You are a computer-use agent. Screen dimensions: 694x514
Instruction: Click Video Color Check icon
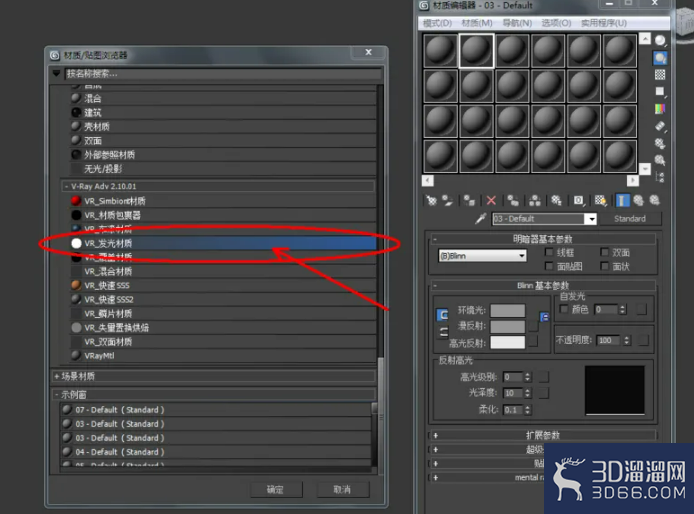pyautogui.click(x=660, y=108)
